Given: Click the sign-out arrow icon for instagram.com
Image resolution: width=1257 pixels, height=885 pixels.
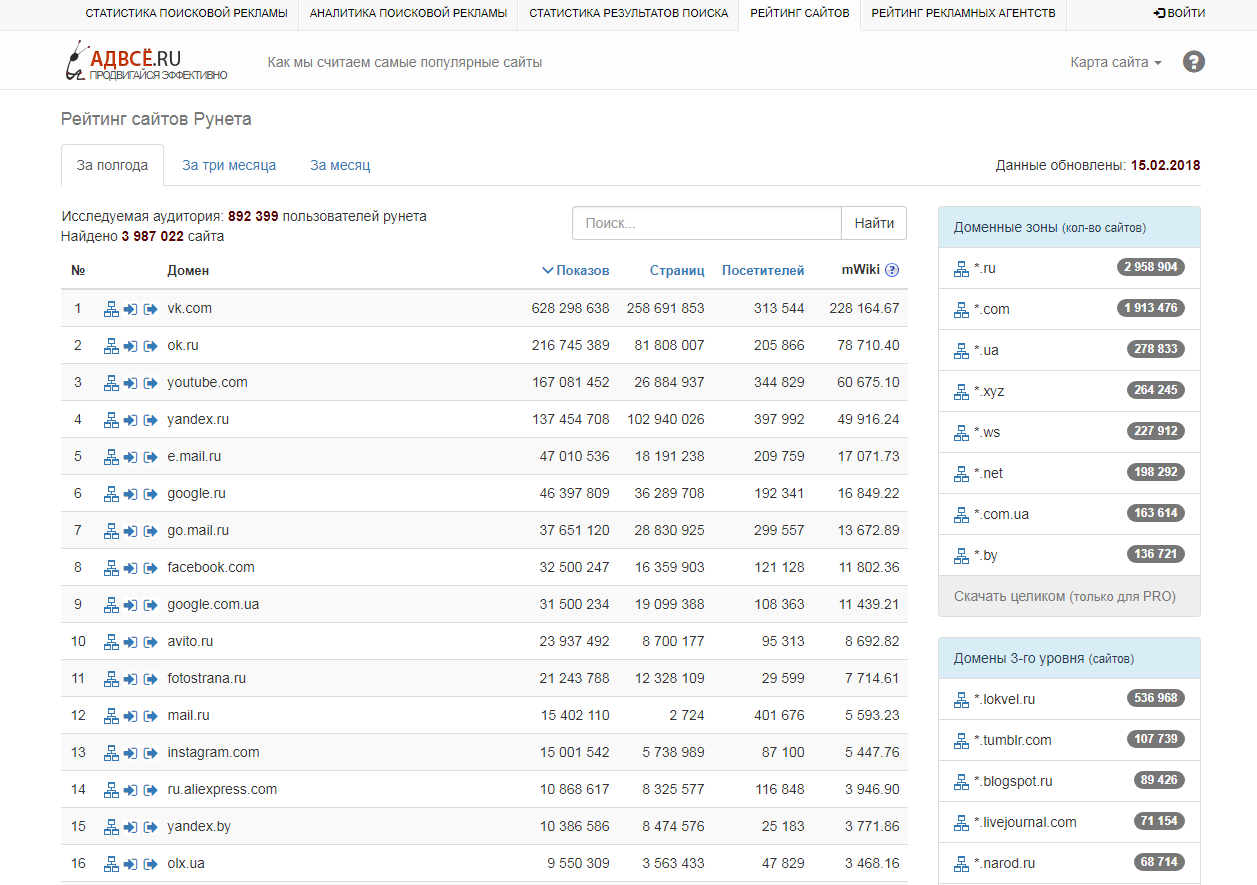Looking at the screenshot, I should (151, 753).
